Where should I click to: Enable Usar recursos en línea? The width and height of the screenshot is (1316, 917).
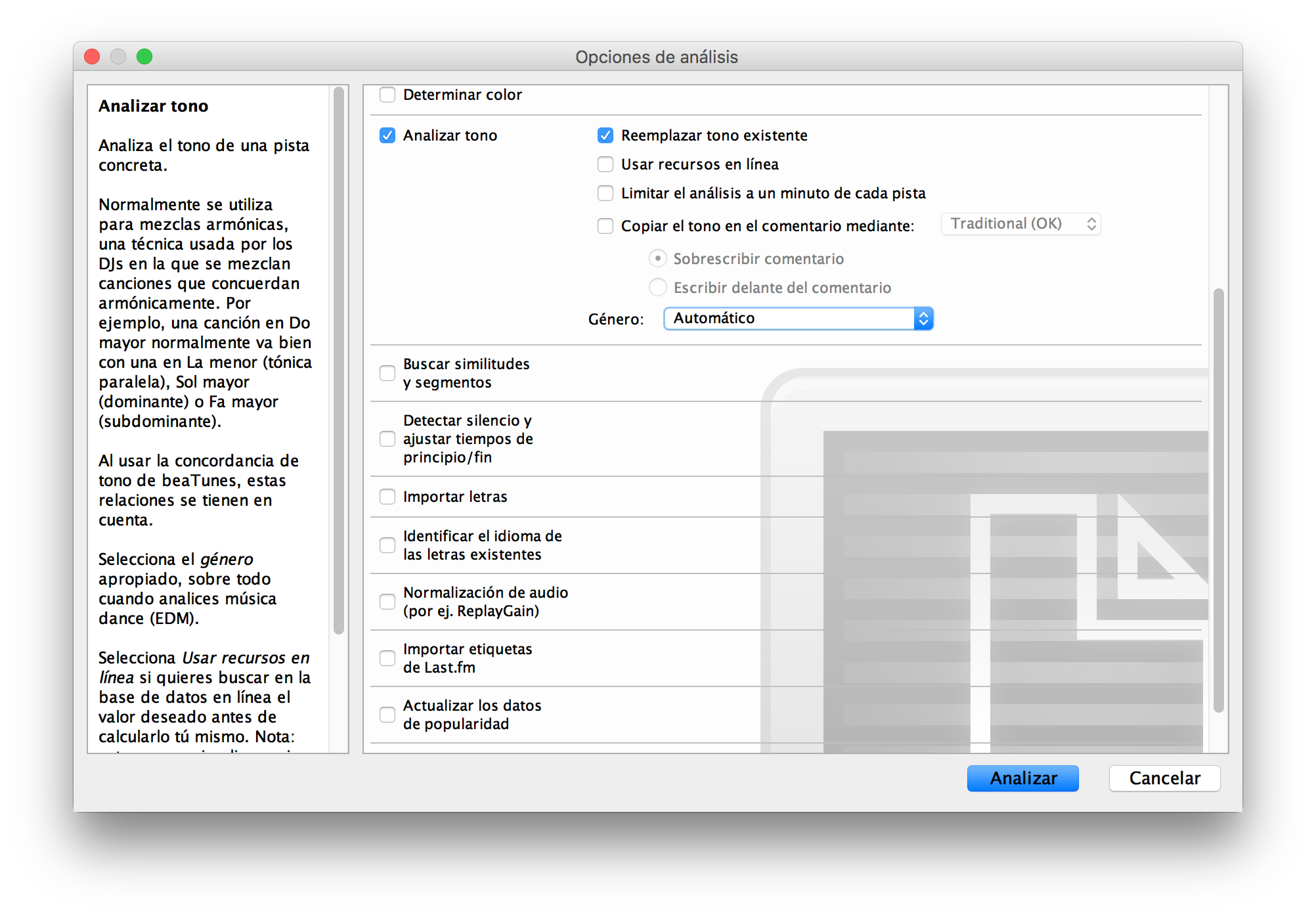tap(605, 164)
